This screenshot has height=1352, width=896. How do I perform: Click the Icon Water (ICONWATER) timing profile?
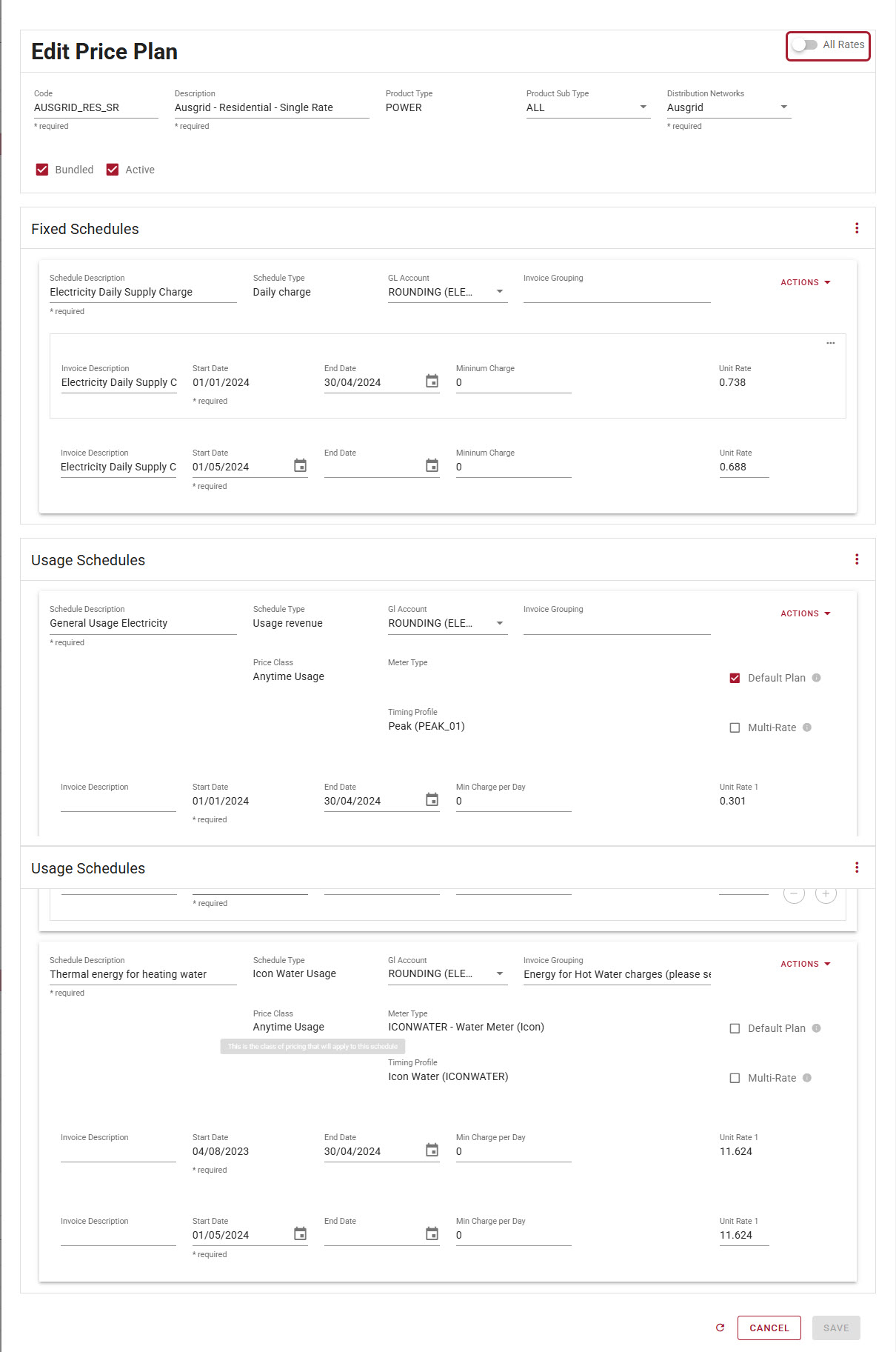pos(448,1076)
